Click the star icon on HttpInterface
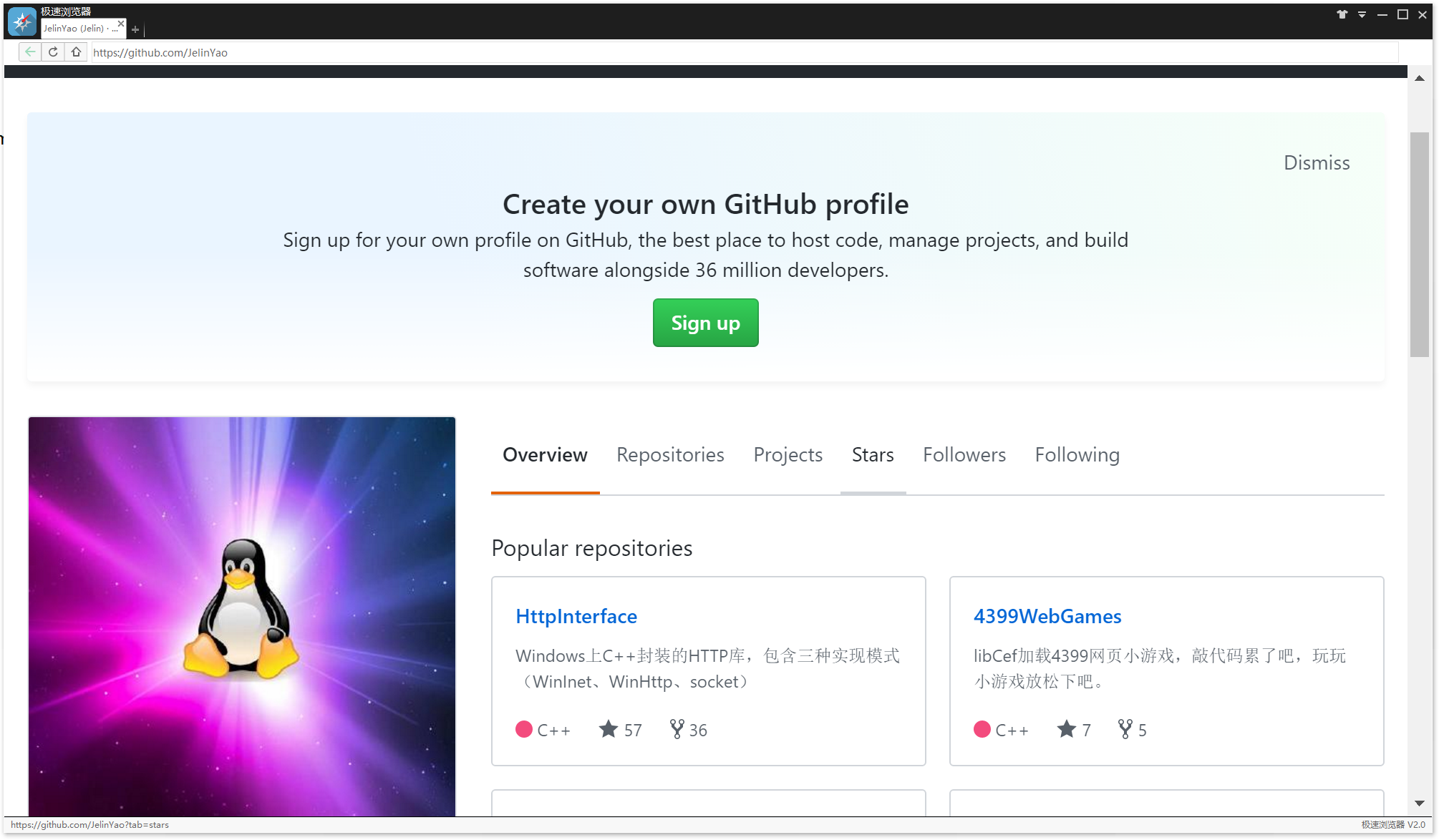Viewport: 1439px width, 840px height. tap(609, 729)
